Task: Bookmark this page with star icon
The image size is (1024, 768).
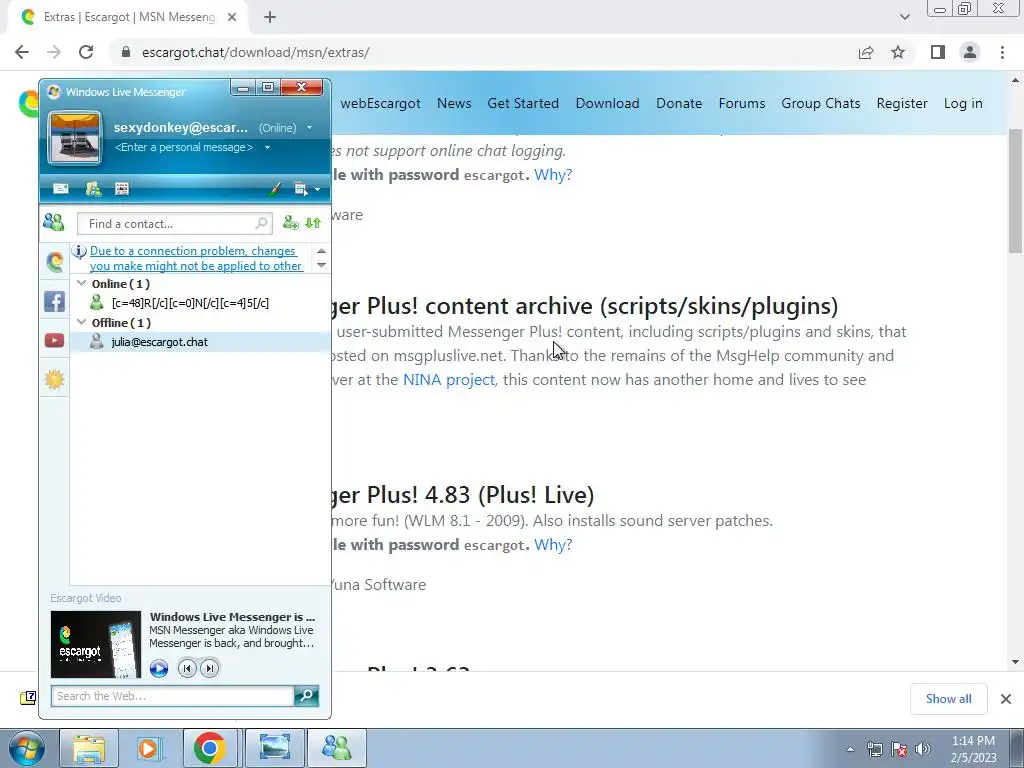Action: [898, 52]
